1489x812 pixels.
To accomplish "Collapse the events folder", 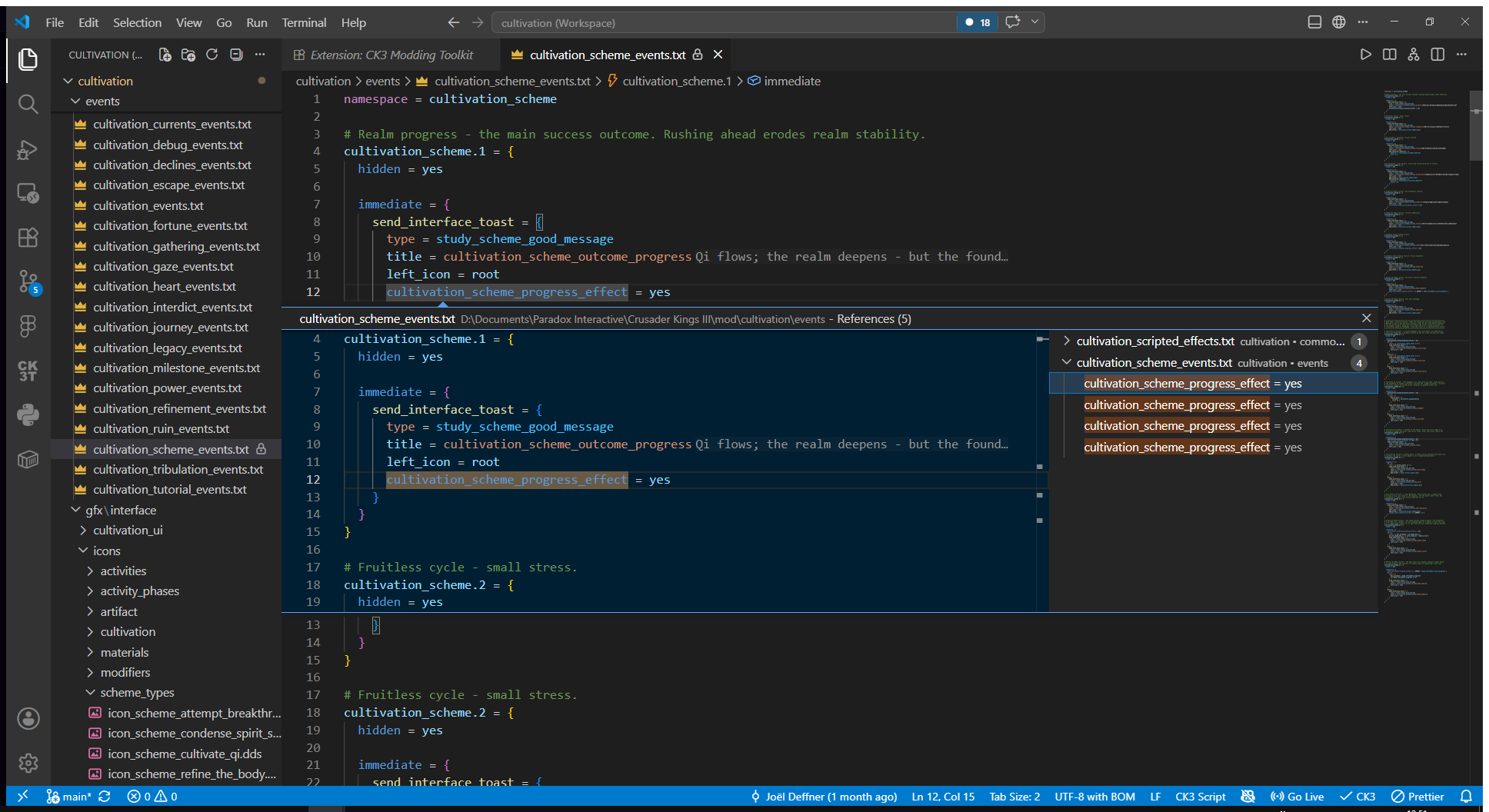I will pos(75,101).
